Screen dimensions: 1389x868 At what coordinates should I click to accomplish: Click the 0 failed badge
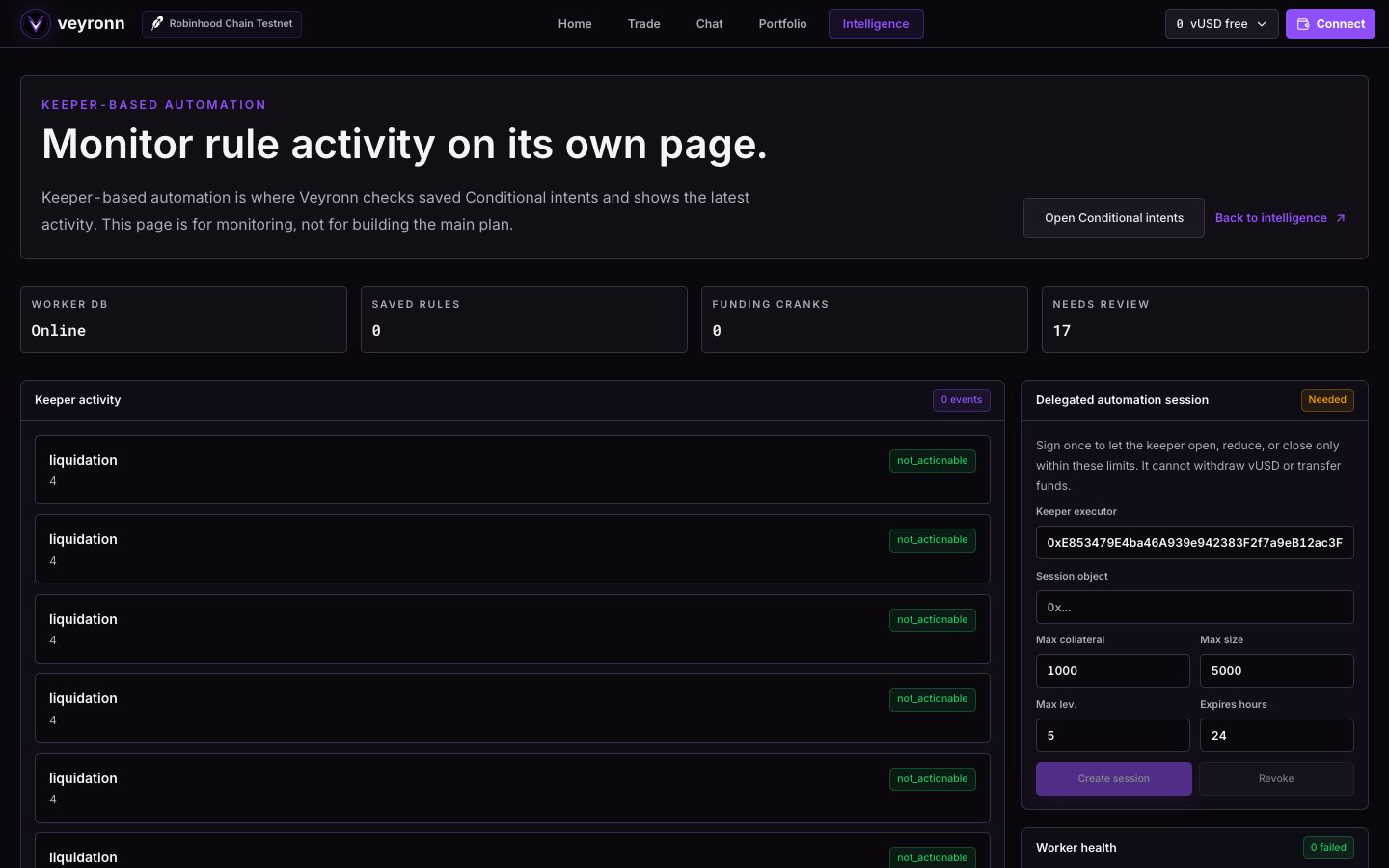click(x=1328, y=848)
